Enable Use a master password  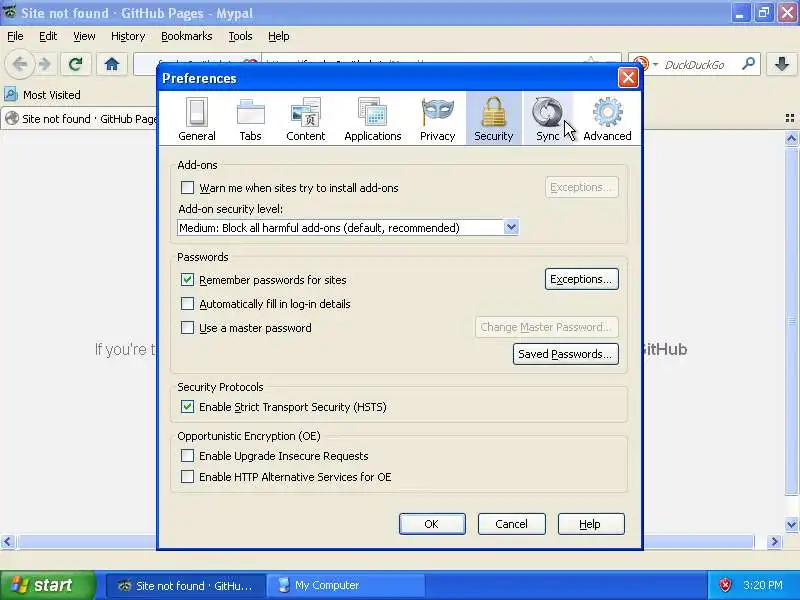[x=187, y=328]
